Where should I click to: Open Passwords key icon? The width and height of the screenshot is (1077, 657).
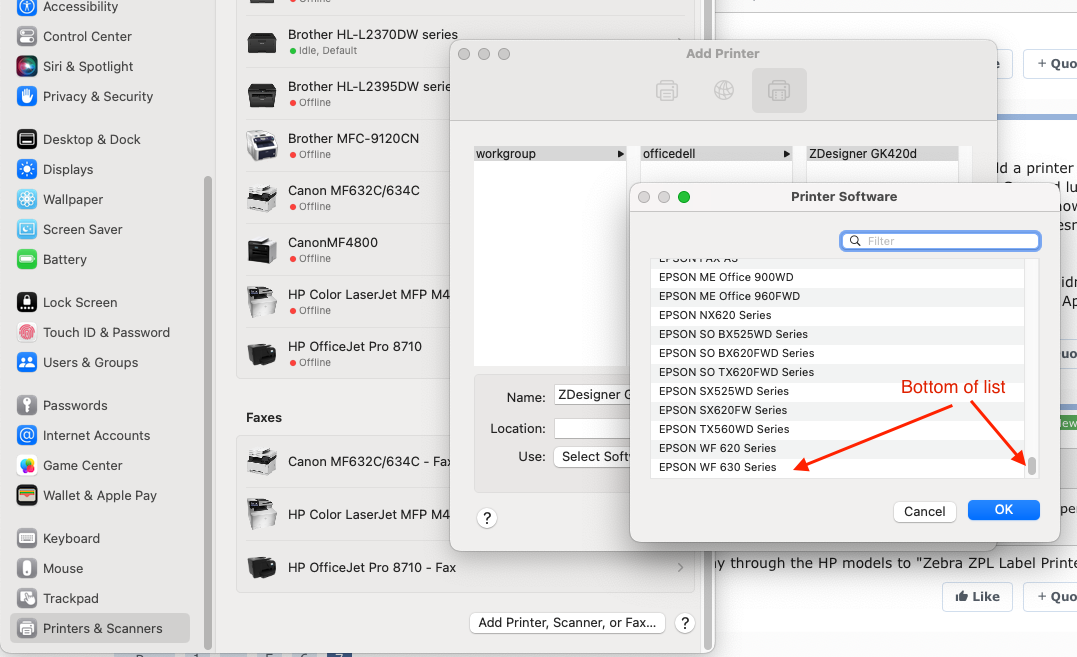(x=27, y=406)
